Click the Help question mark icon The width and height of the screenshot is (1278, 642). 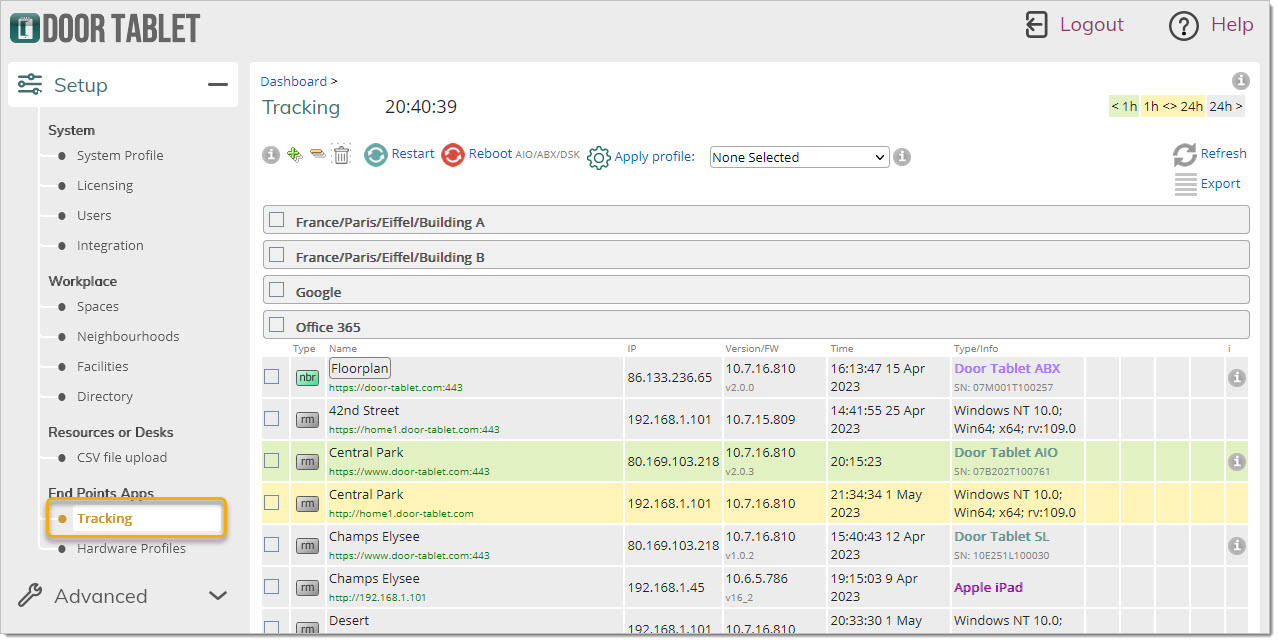point(1183,26)
